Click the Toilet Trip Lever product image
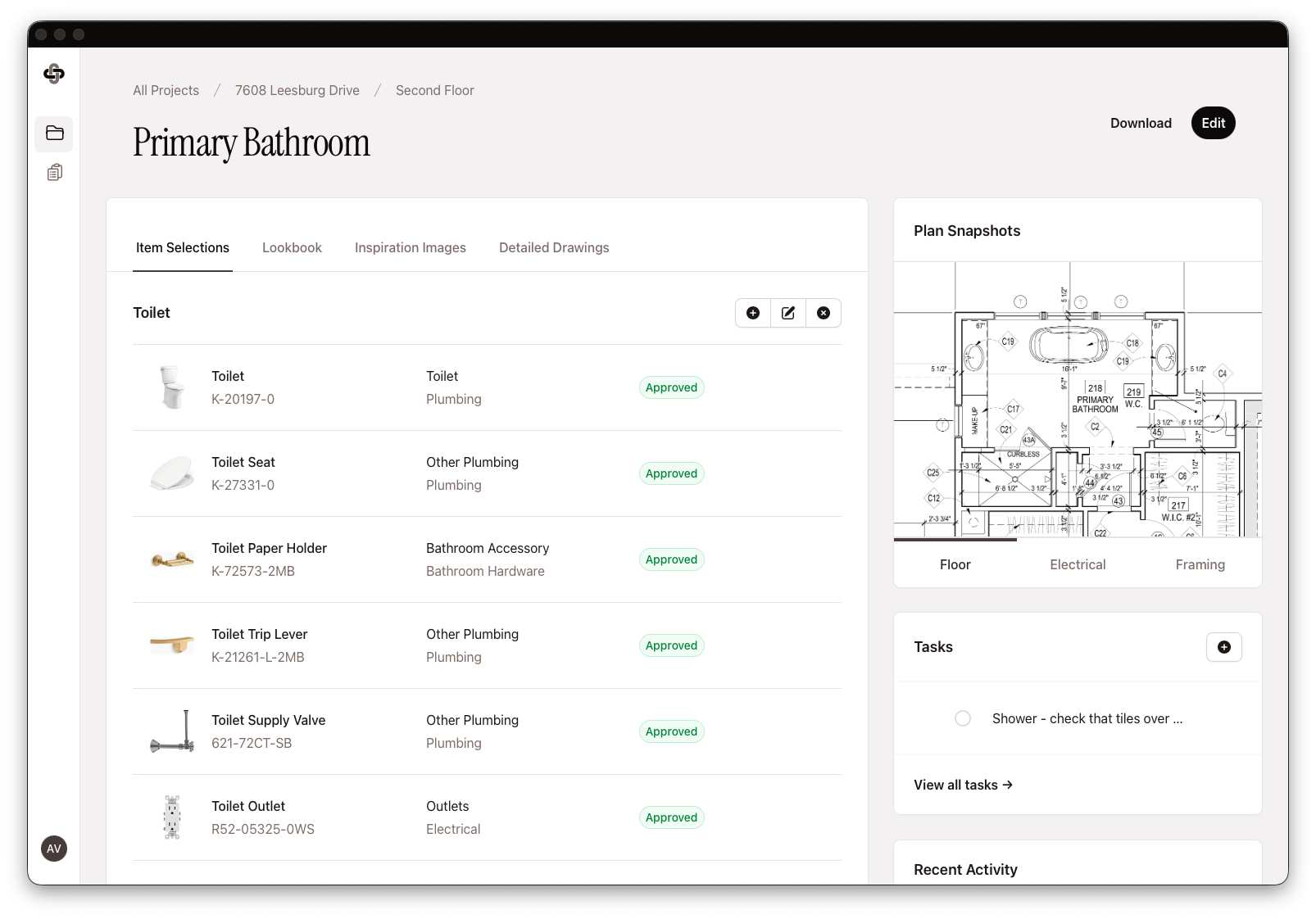Viewport: 1316px width, 919px height. tap(172, 645)
